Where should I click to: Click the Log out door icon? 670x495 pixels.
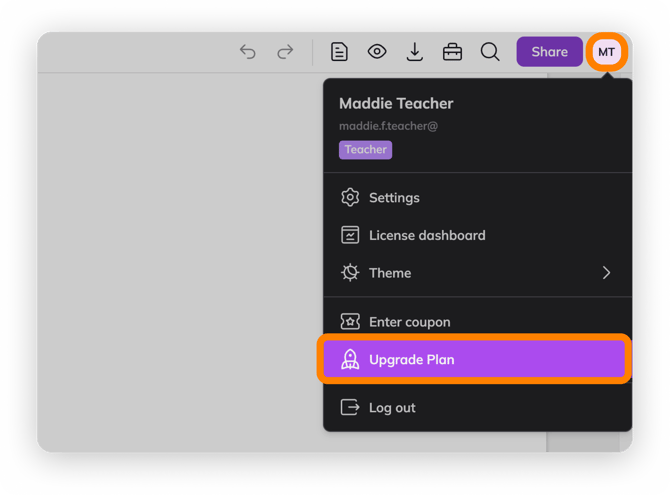pyautogui.click(x=350, y=407)
